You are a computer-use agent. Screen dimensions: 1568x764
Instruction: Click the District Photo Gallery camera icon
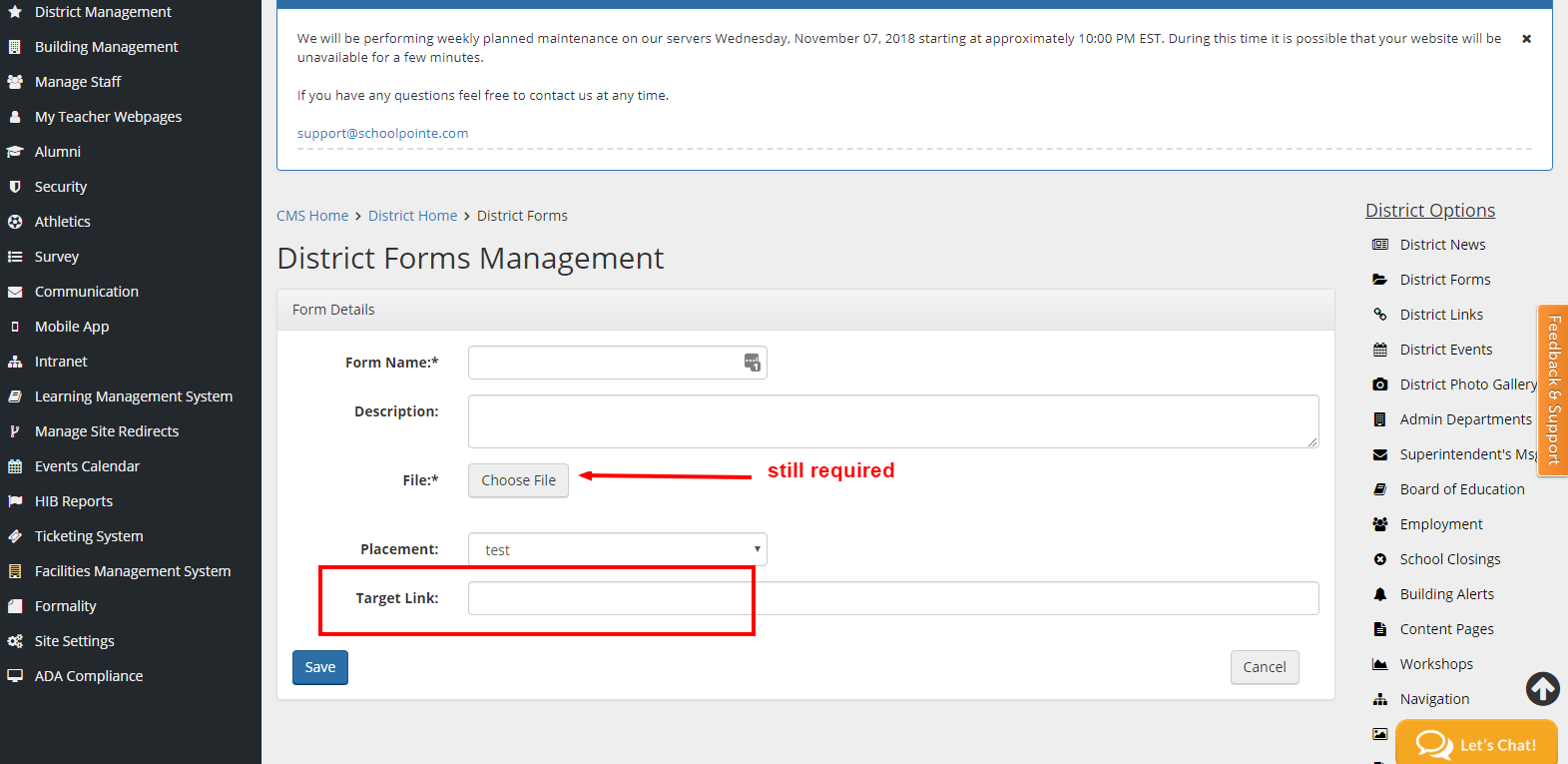[1380, 384]
